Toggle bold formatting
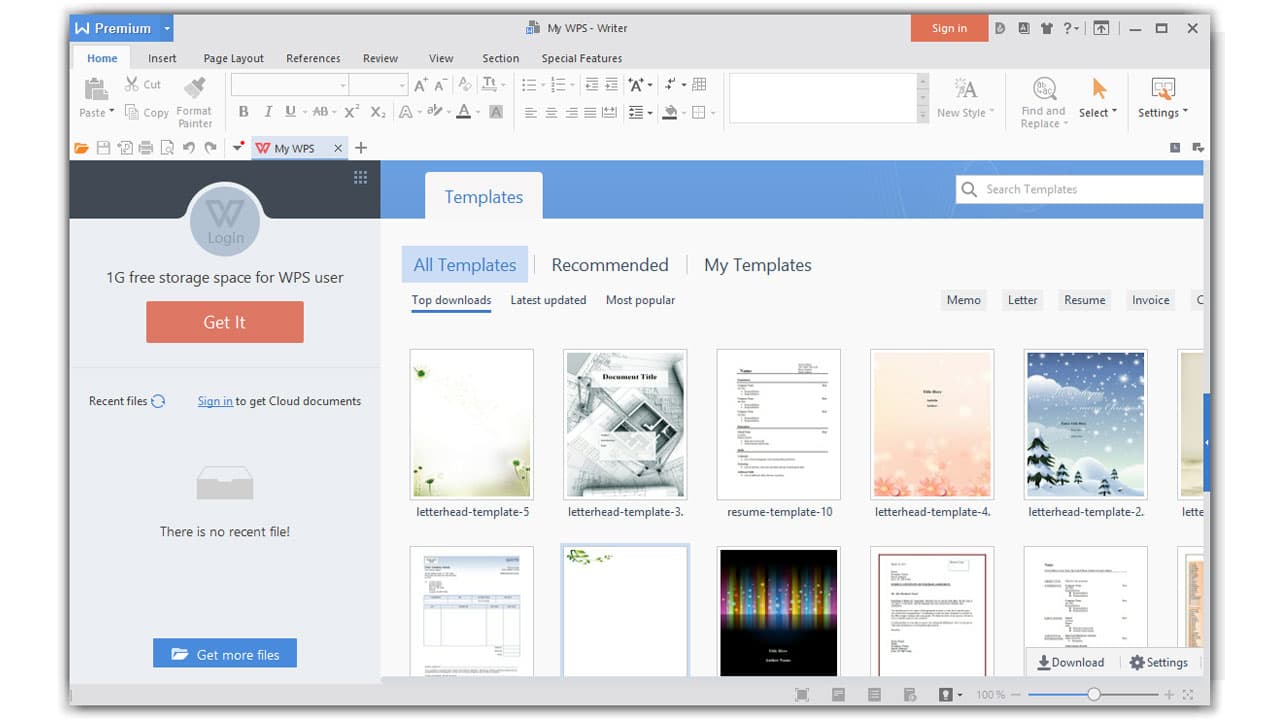This screenshot has width=1280, height=720. click(x=243, y=112)
